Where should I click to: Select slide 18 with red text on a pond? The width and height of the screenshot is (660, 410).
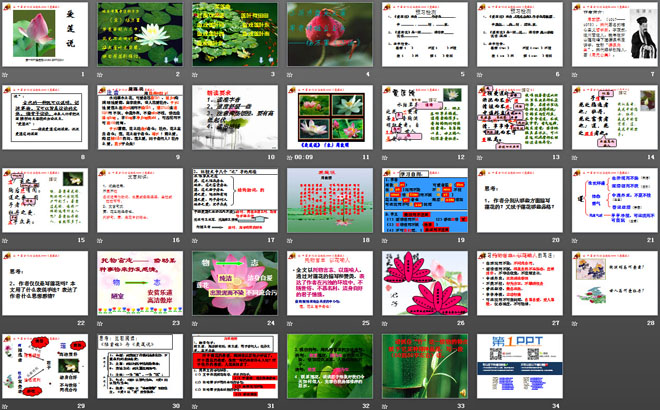(330, 200)
